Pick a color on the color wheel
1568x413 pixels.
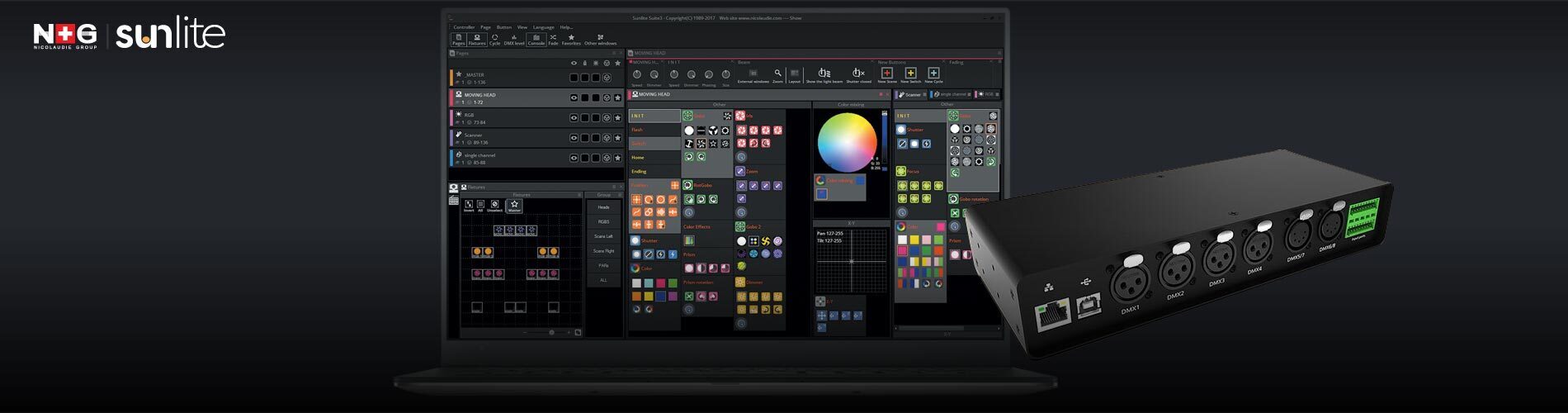click(847, 142)
